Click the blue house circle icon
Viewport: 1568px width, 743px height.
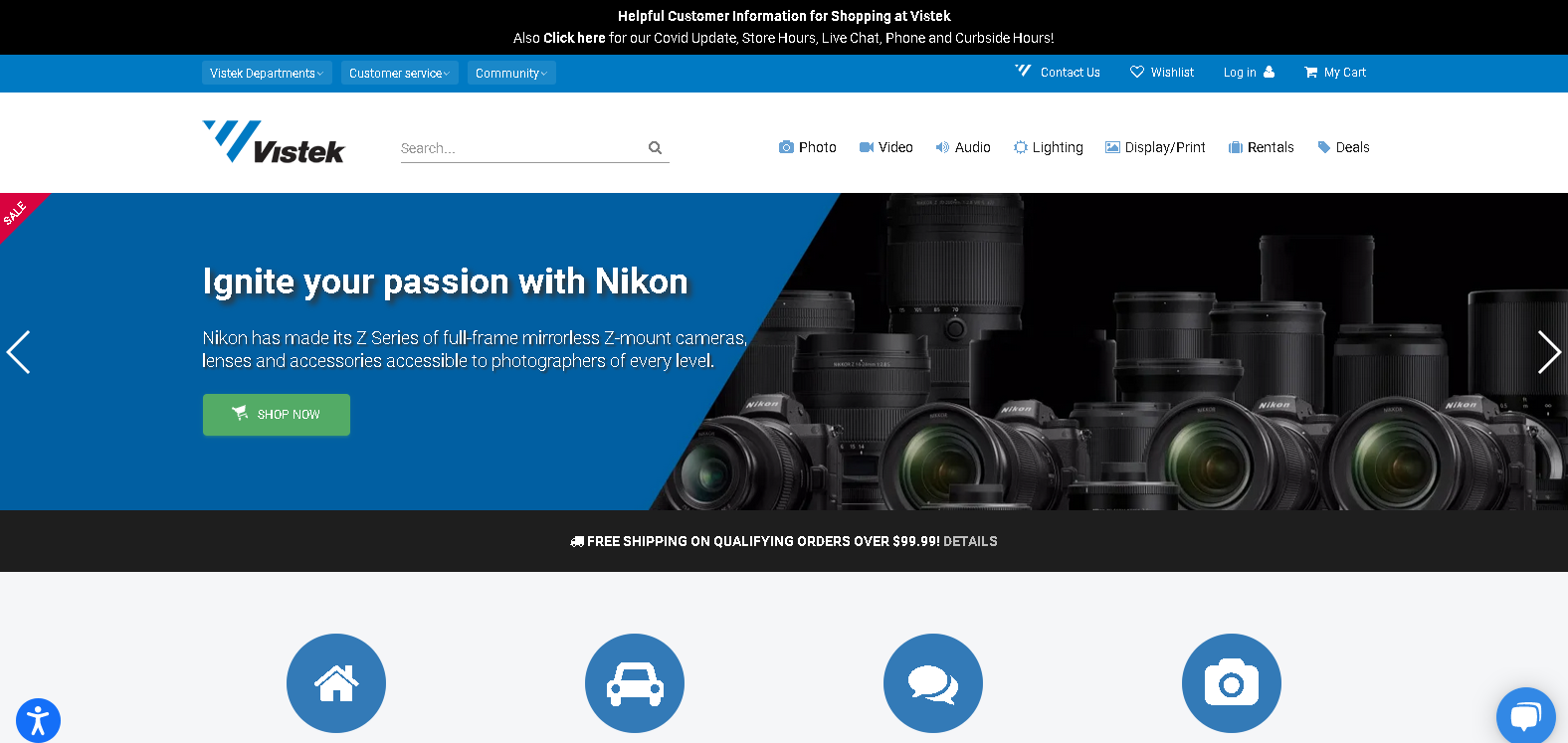pos(336,683)
